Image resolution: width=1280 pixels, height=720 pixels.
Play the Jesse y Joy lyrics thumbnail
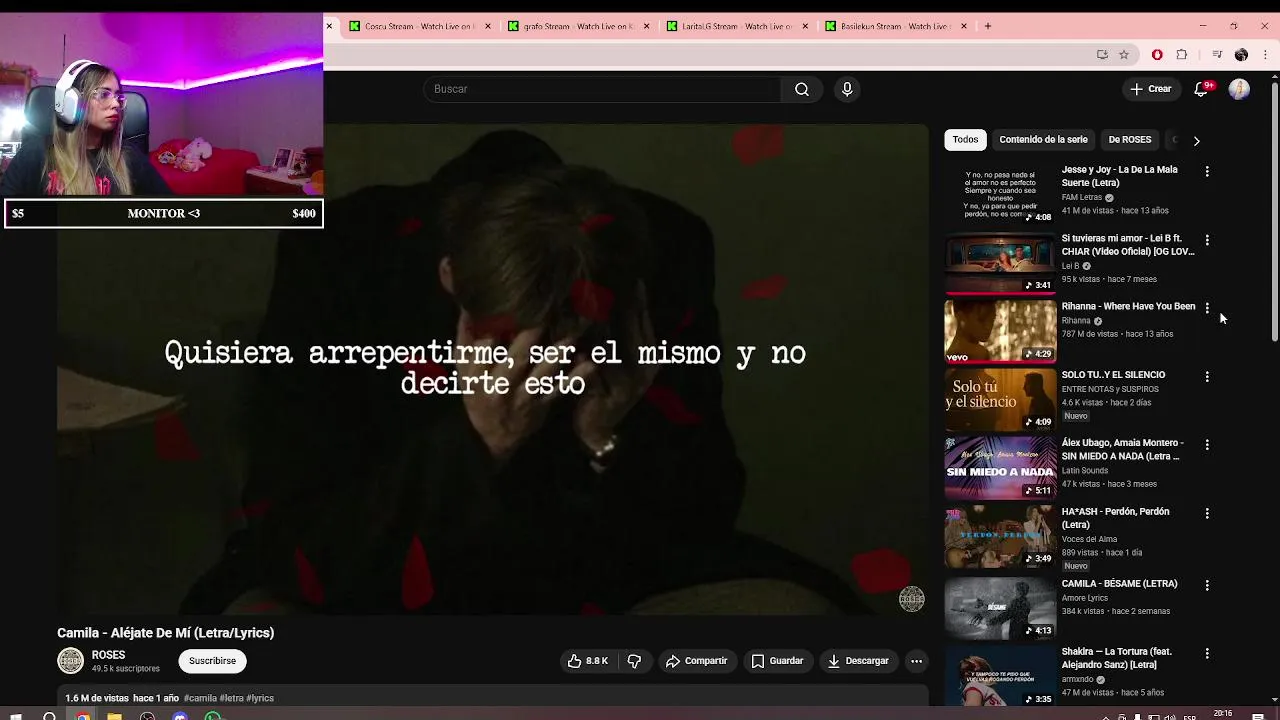1000,195
